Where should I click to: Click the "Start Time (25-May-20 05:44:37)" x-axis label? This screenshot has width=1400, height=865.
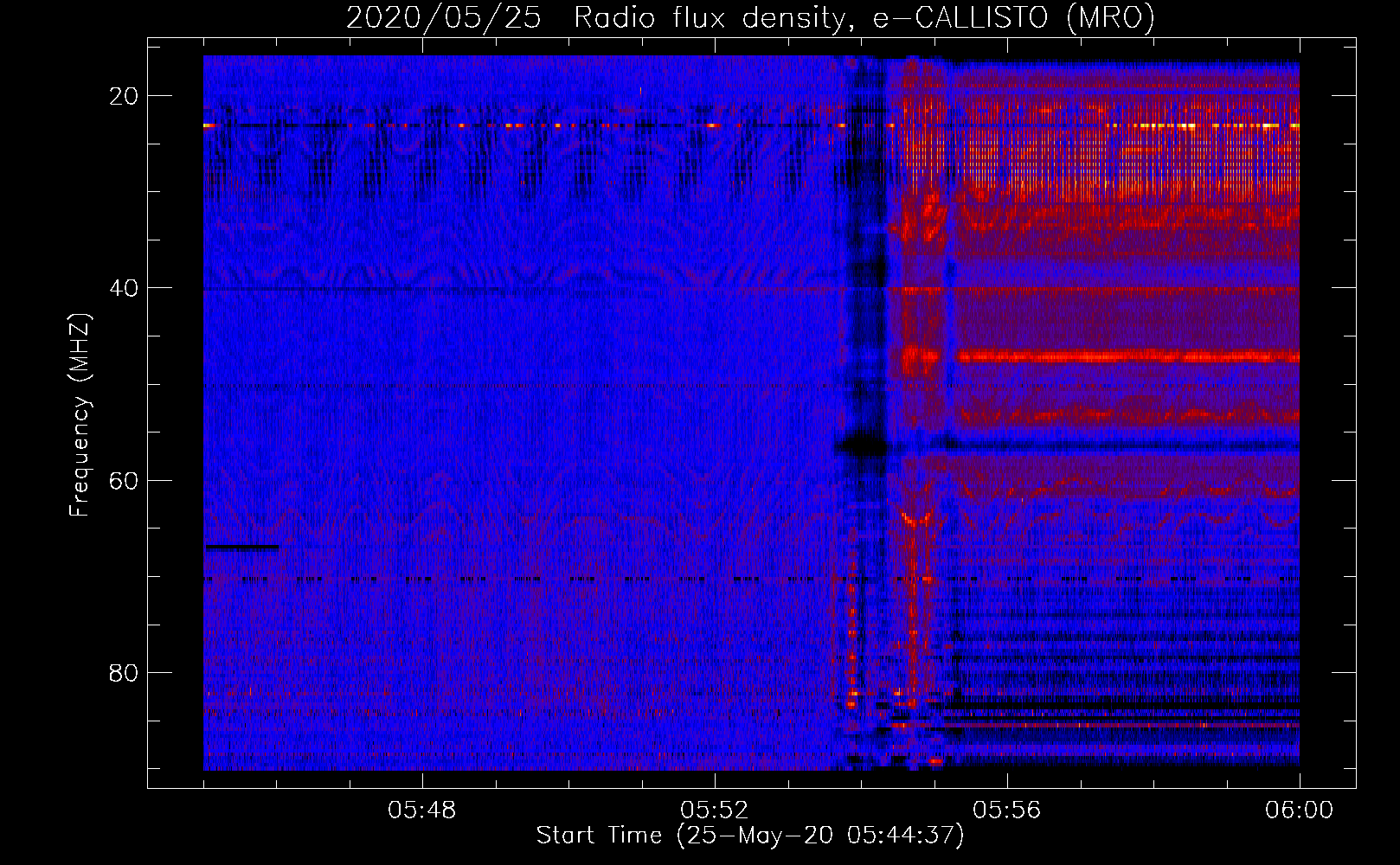coord(750,836)
